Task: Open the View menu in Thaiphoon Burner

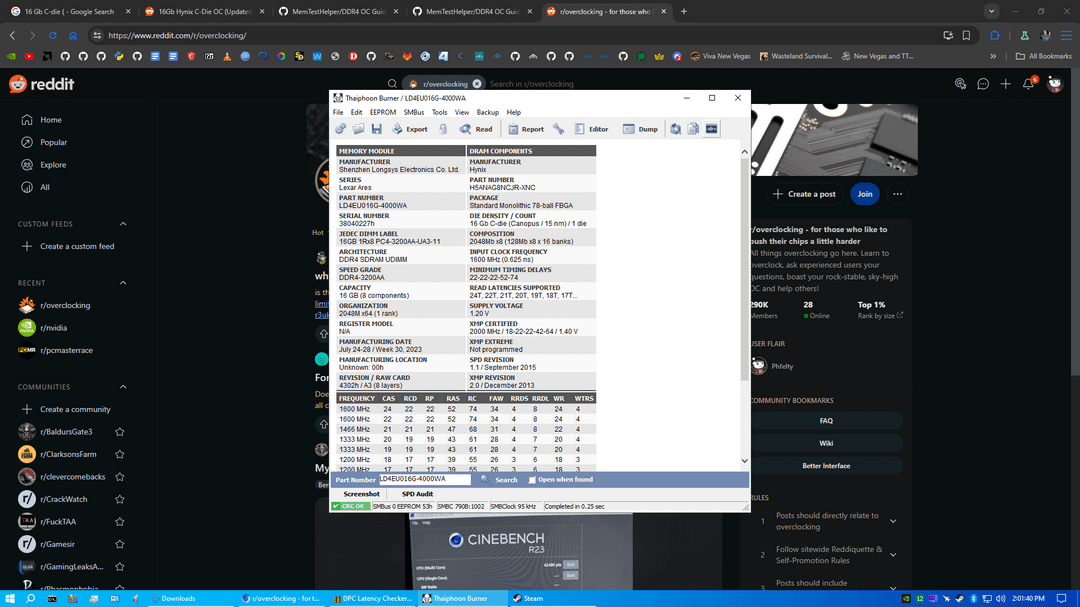Action: 461,112
